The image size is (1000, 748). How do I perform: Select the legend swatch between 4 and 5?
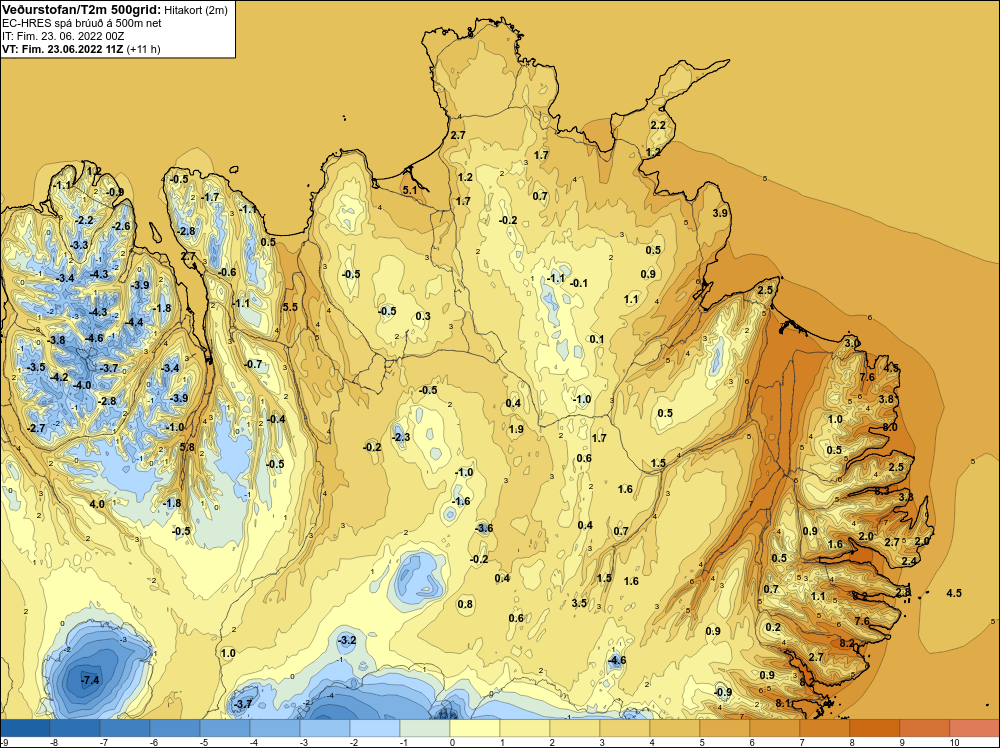[x=675, y=728]
